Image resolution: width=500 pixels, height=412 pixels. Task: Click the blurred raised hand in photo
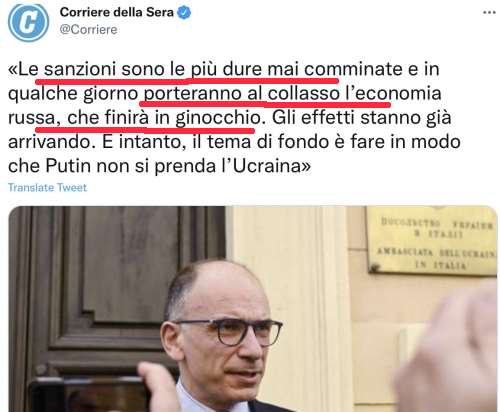pyautogui.click(x=449, y=350)
